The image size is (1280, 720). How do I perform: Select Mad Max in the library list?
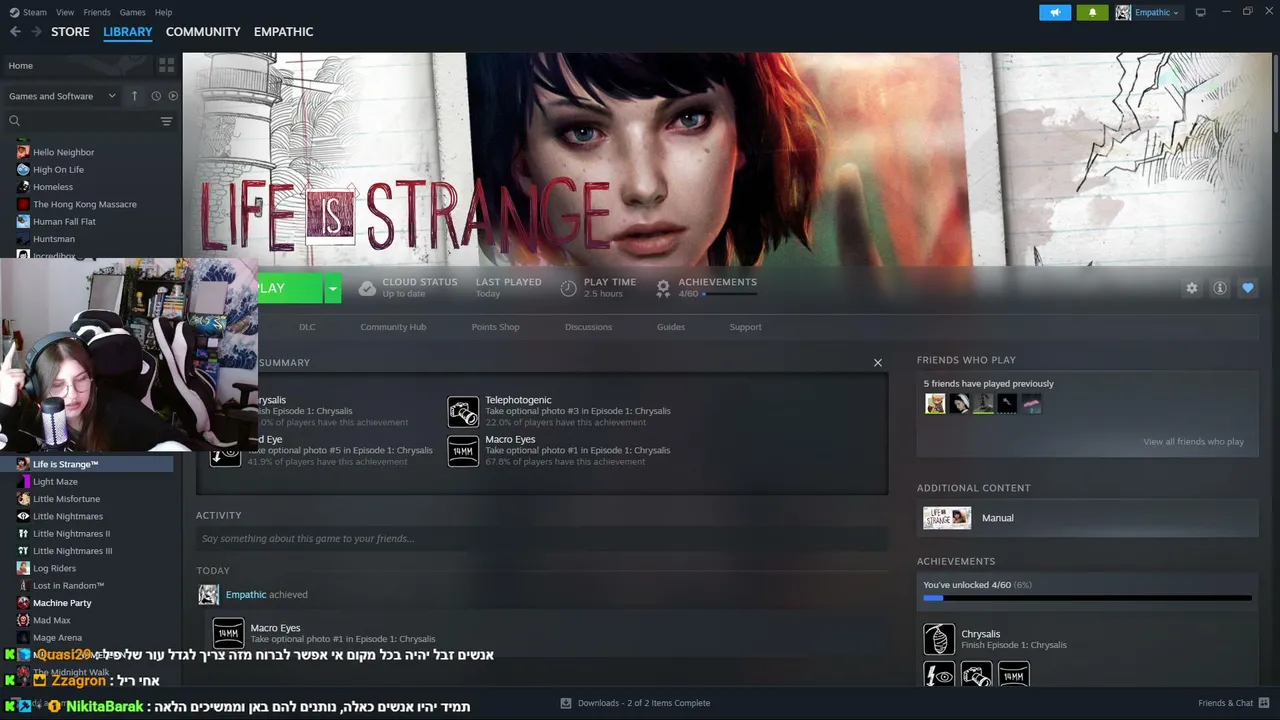pos(51,621)
